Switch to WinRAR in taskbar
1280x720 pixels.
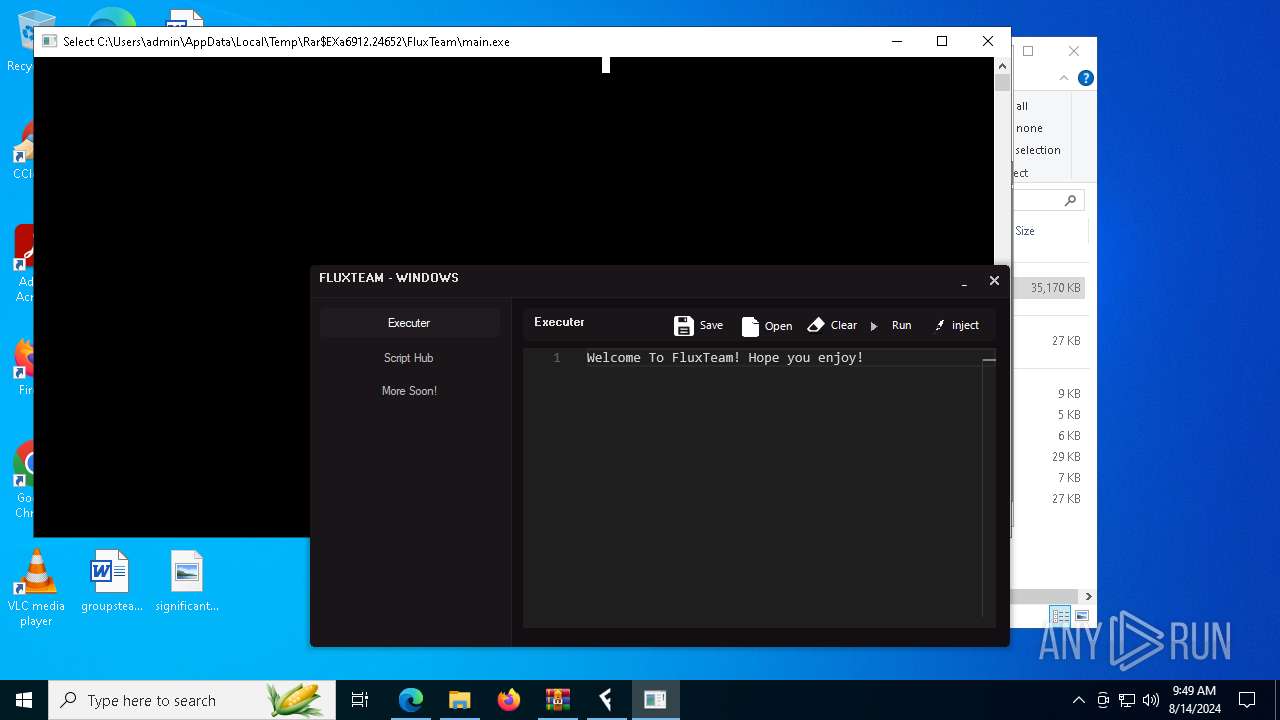(x=558, y=700)
